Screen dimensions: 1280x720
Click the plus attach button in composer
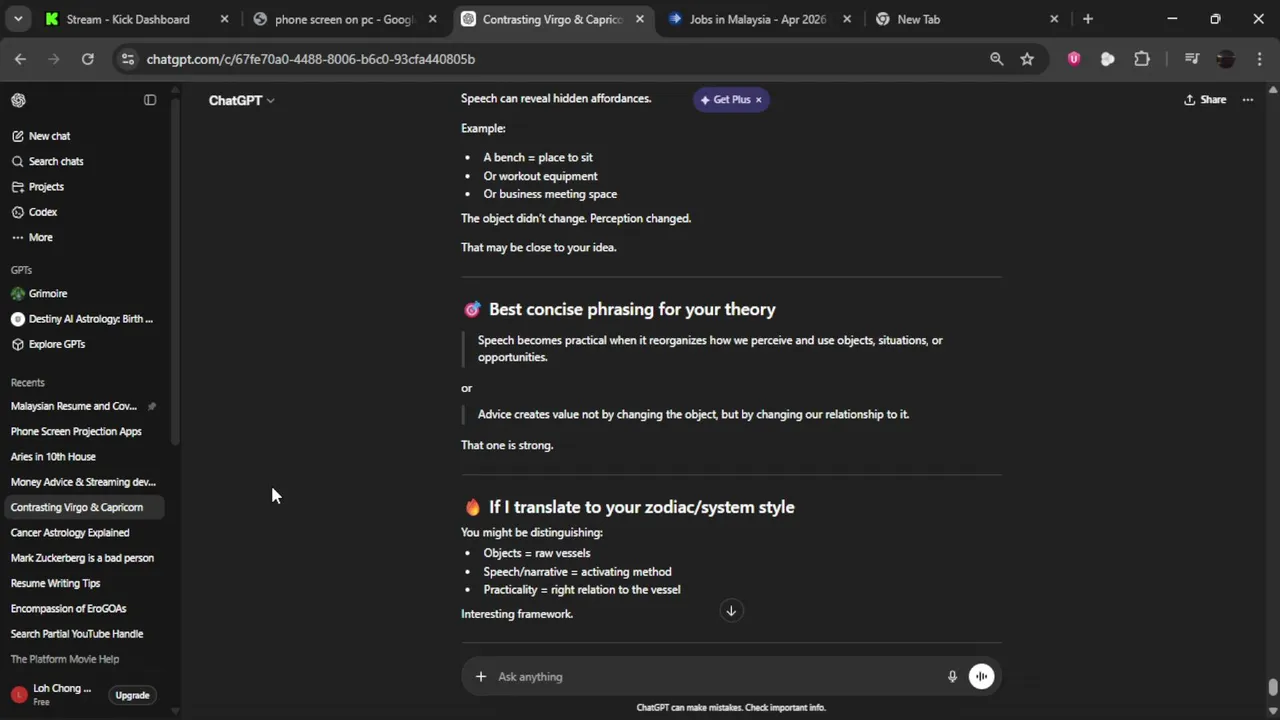click(480, 677)
